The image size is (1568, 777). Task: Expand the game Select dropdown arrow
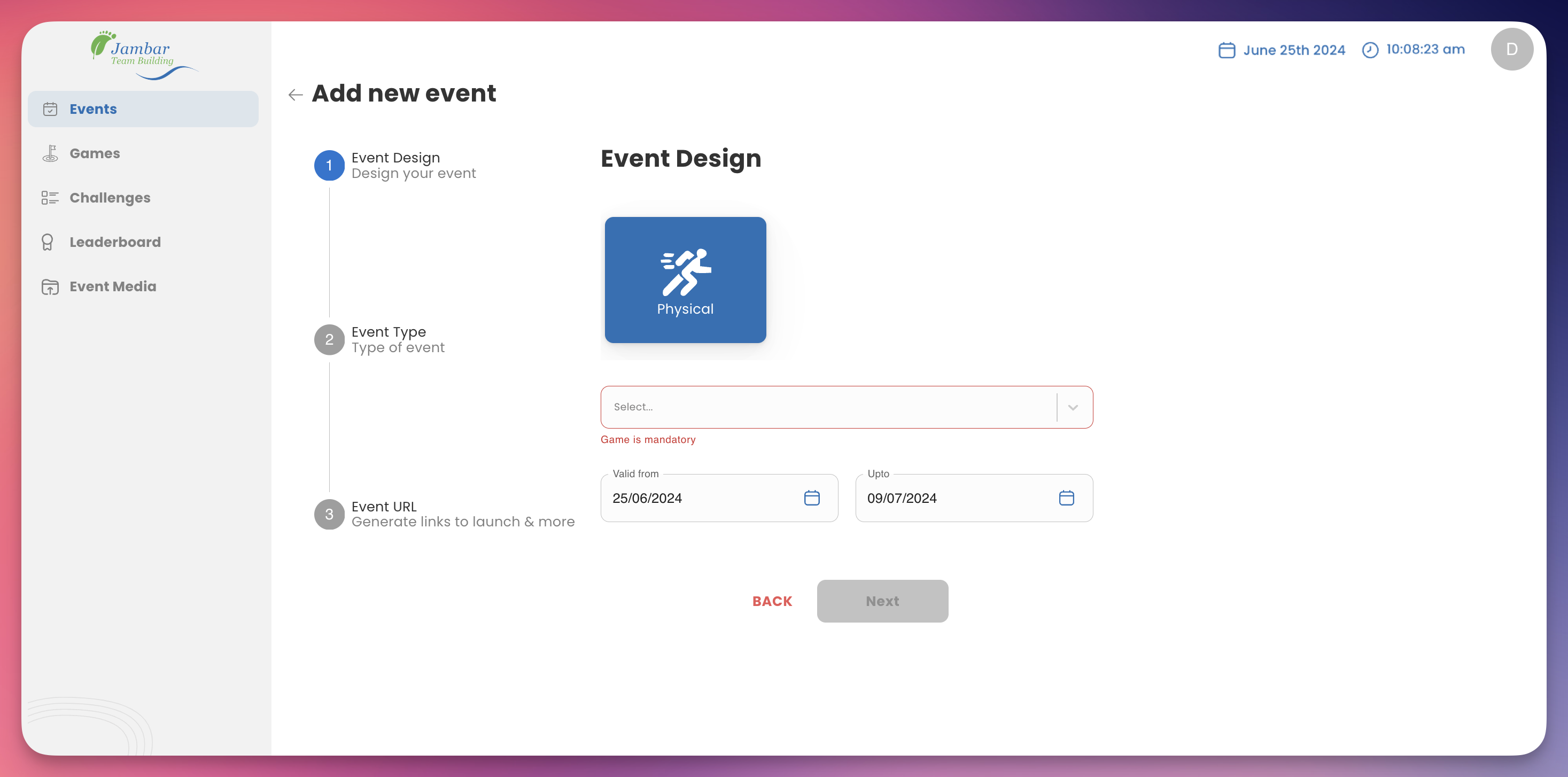(x=1073, y=407)
